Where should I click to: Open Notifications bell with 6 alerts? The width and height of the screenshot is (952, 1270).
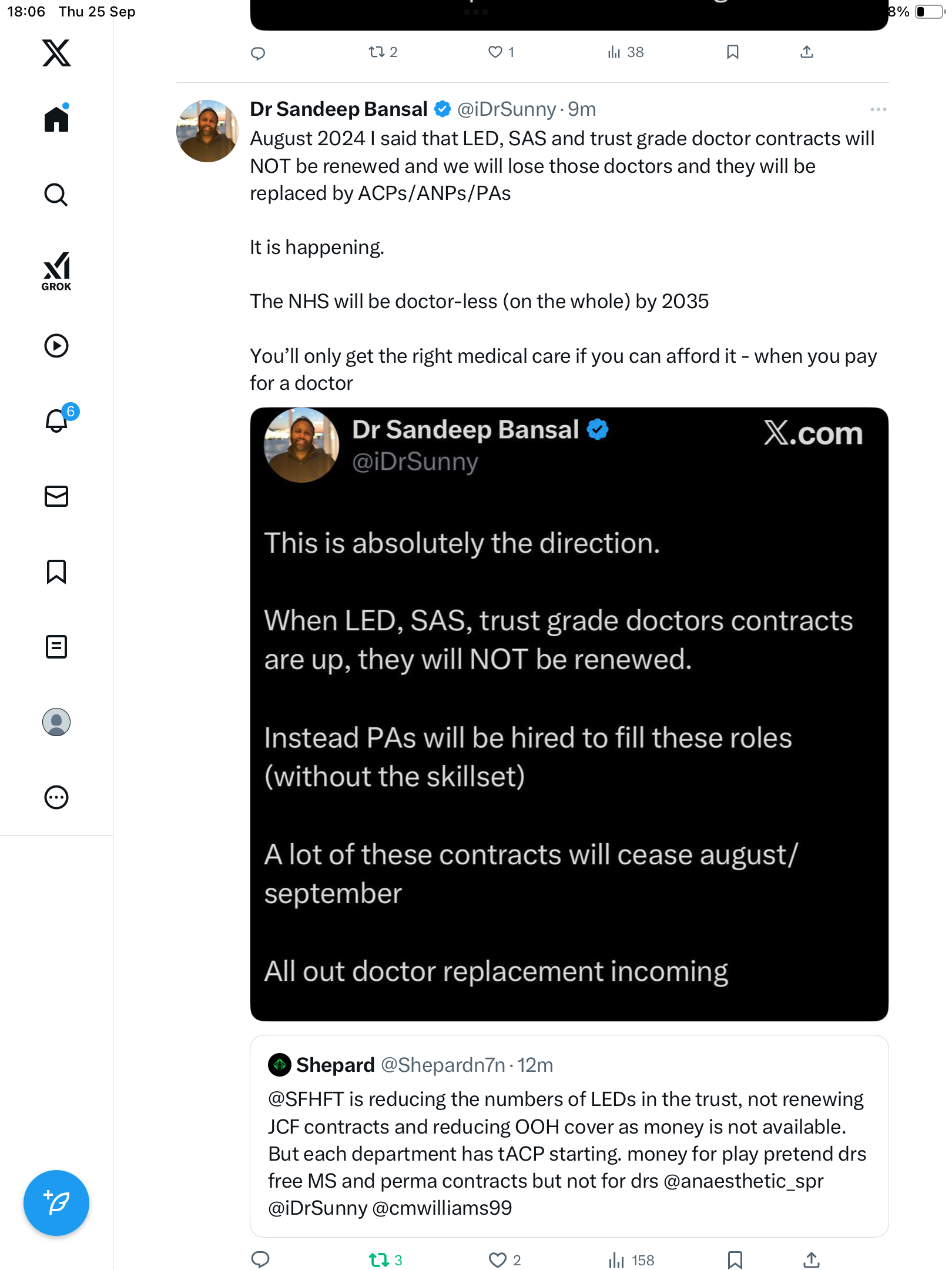tap(56, 421)
